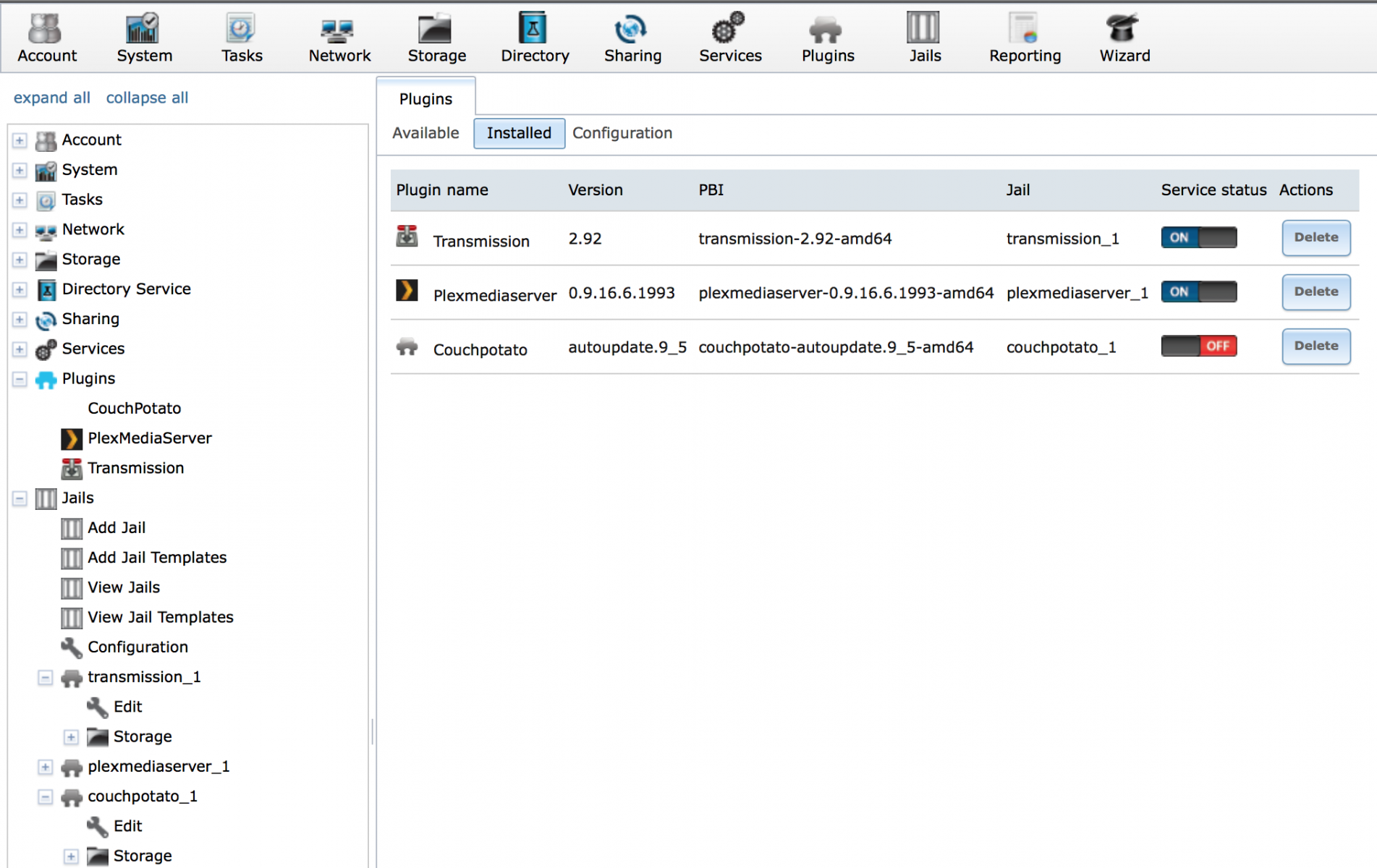
Task: Select Services in the sidebar tree
Action: pyautogui.click(x=93, y=349)
